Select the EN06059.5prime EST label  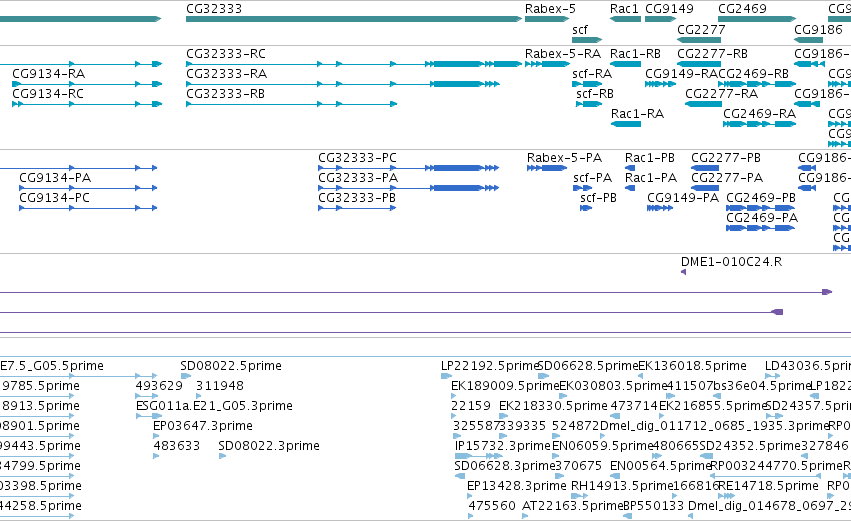pyautogui.click(x=602, y=446)
